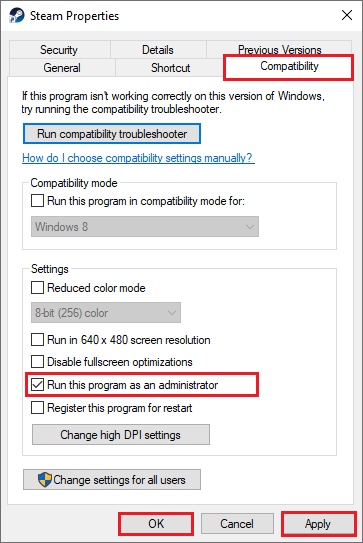The height and width of the screenshot is (543, 363).
Task: Switch to the Security tab
Action: pyautogui.click(x=59, y=50)
